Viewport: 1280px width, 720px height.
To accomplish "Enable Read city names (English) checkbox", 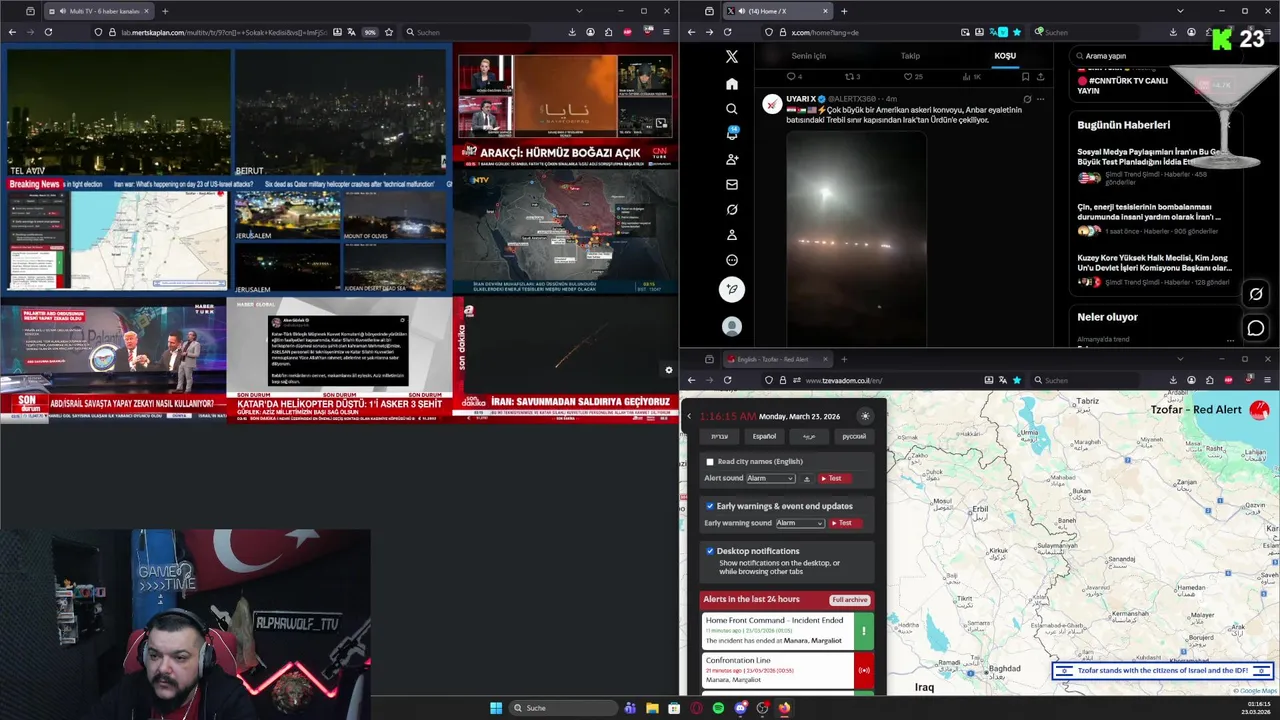I will pos(710,462).
